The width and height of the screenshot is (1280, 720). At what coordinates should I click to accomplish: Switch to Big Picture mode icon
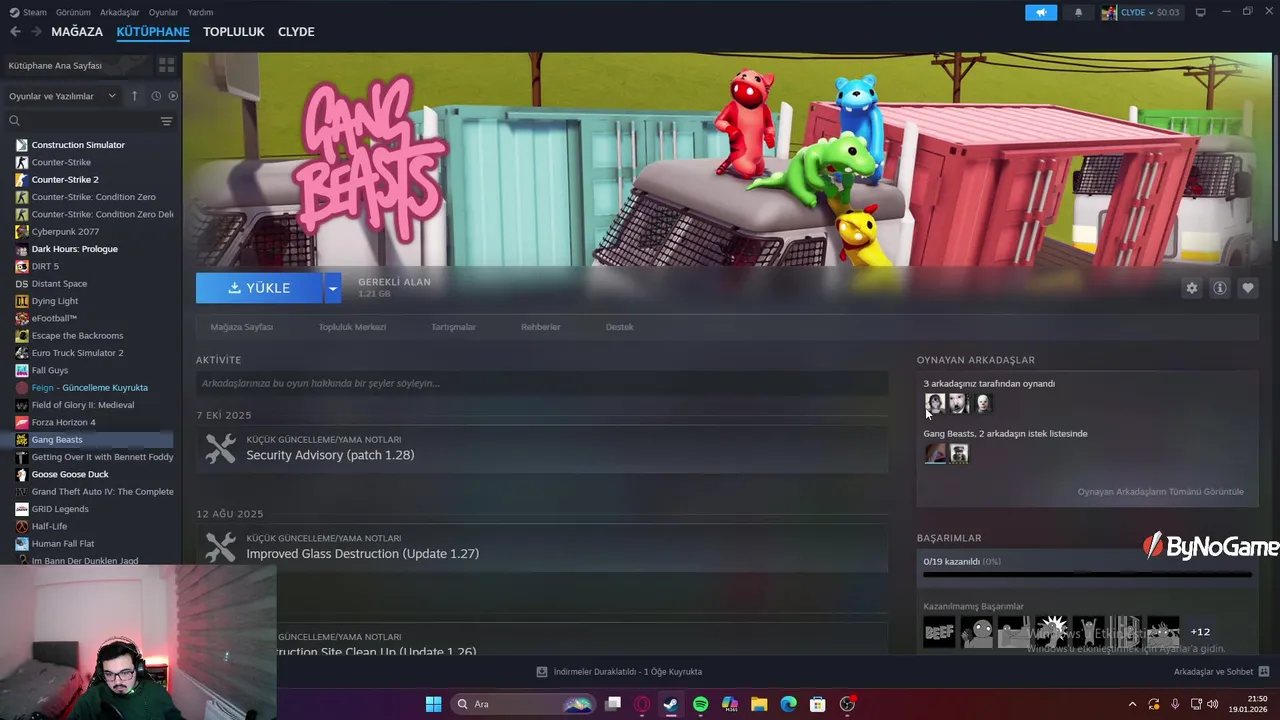(1200, 12)
